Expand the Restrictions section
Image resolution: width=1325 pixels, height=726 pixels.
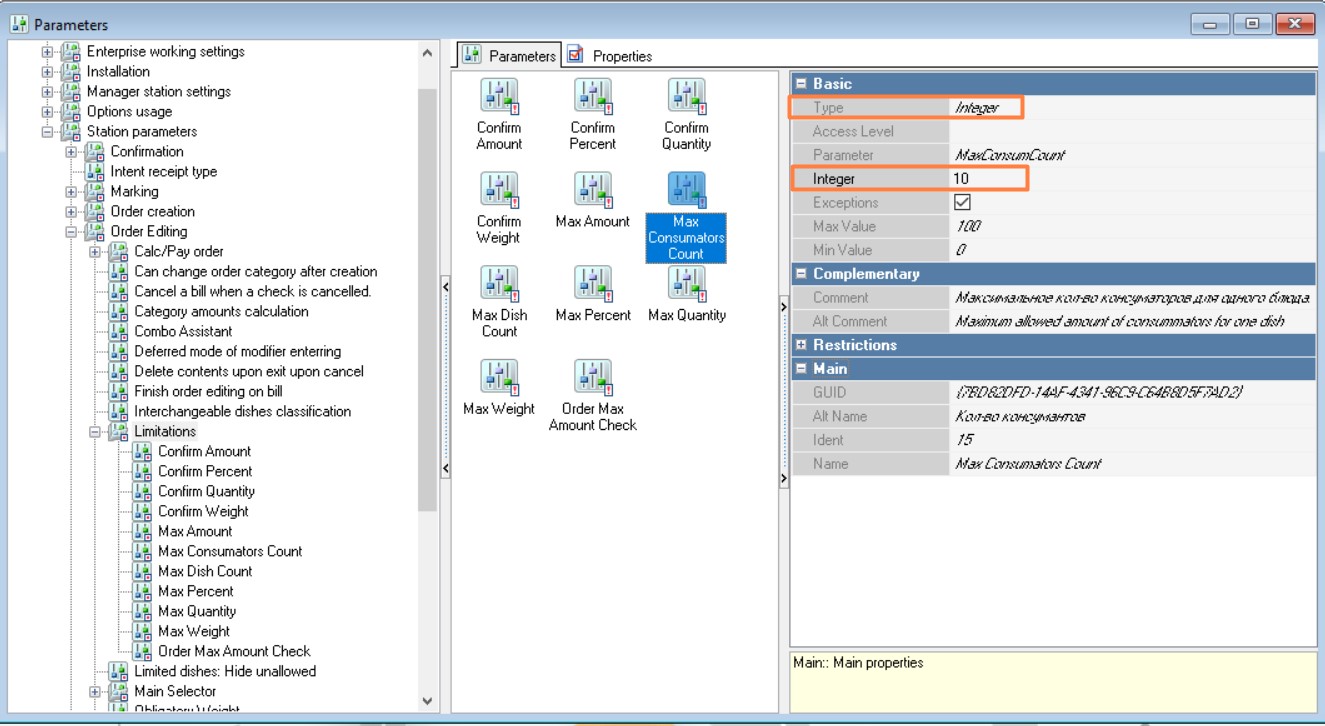801,345
